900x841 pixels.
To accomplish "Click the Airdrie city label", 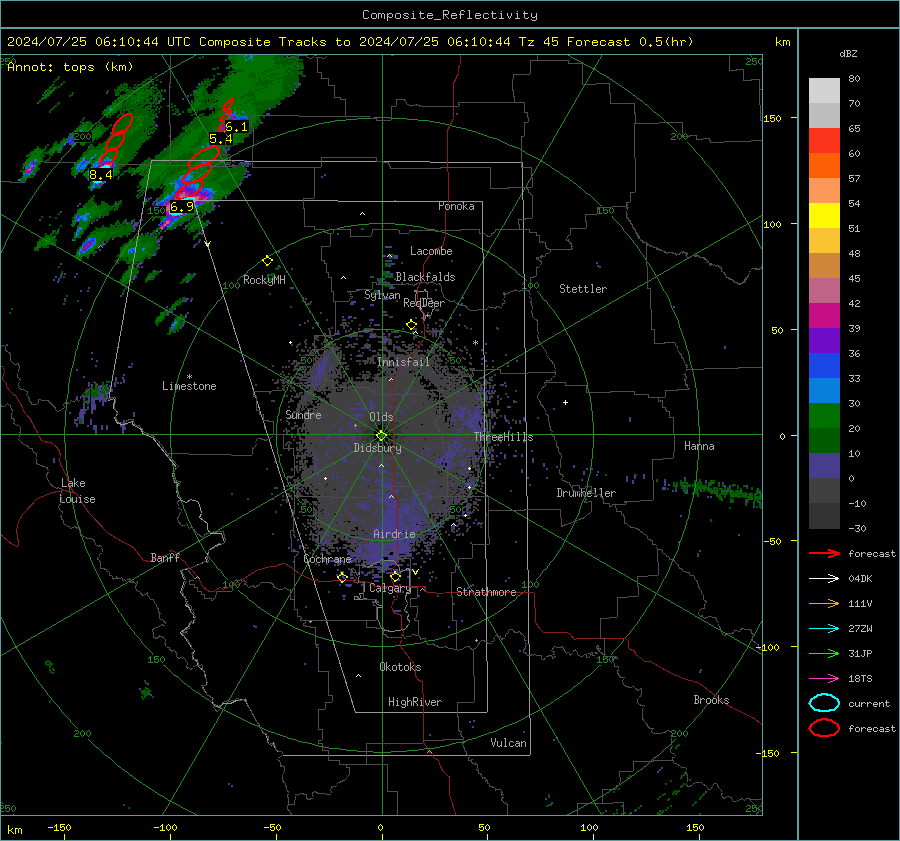I will (394, 534).
